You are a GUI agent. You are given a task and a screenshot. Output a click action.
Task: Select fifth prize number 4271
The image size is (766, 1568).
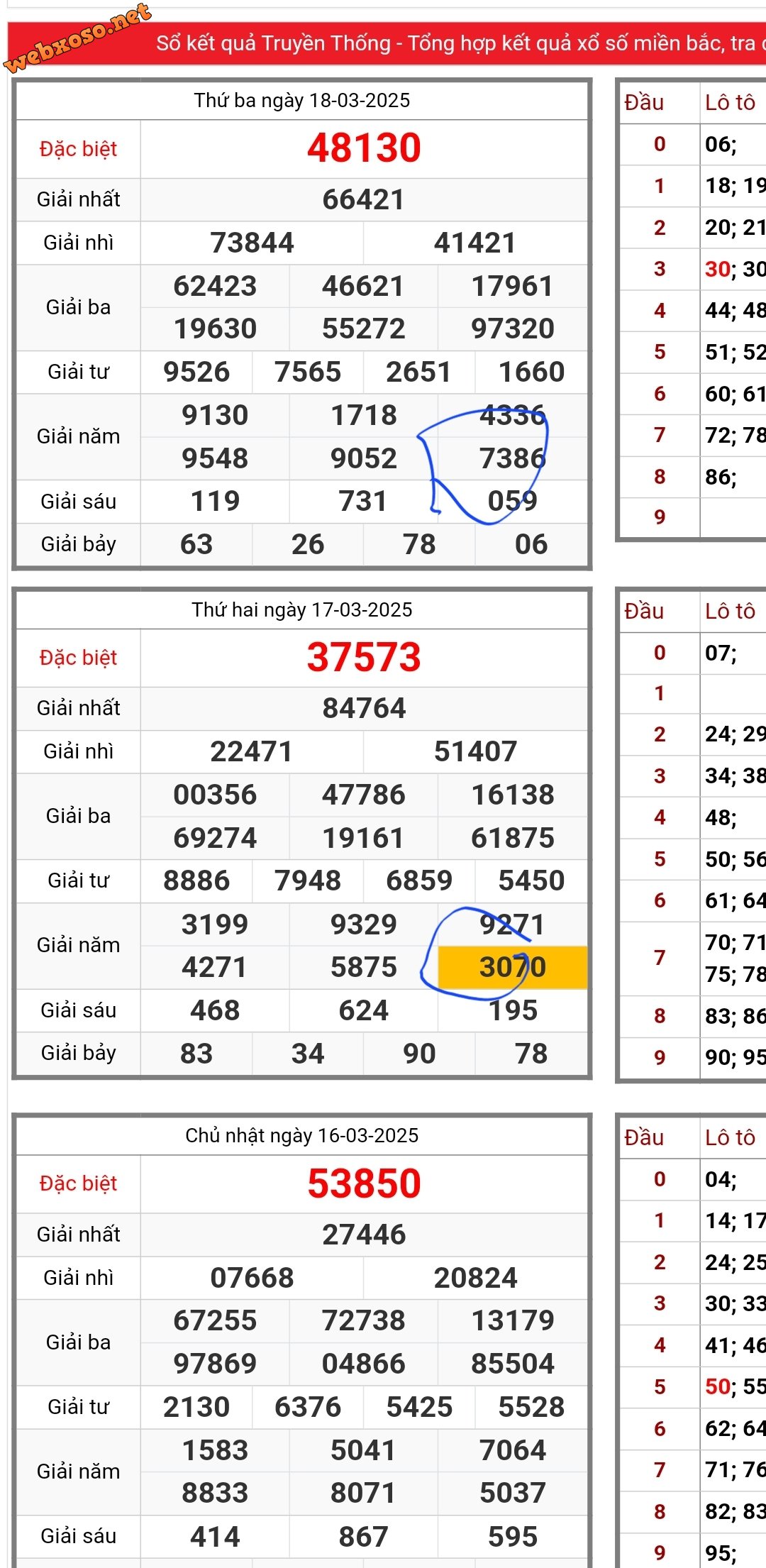pyautogui.click(x=215, y=967)
